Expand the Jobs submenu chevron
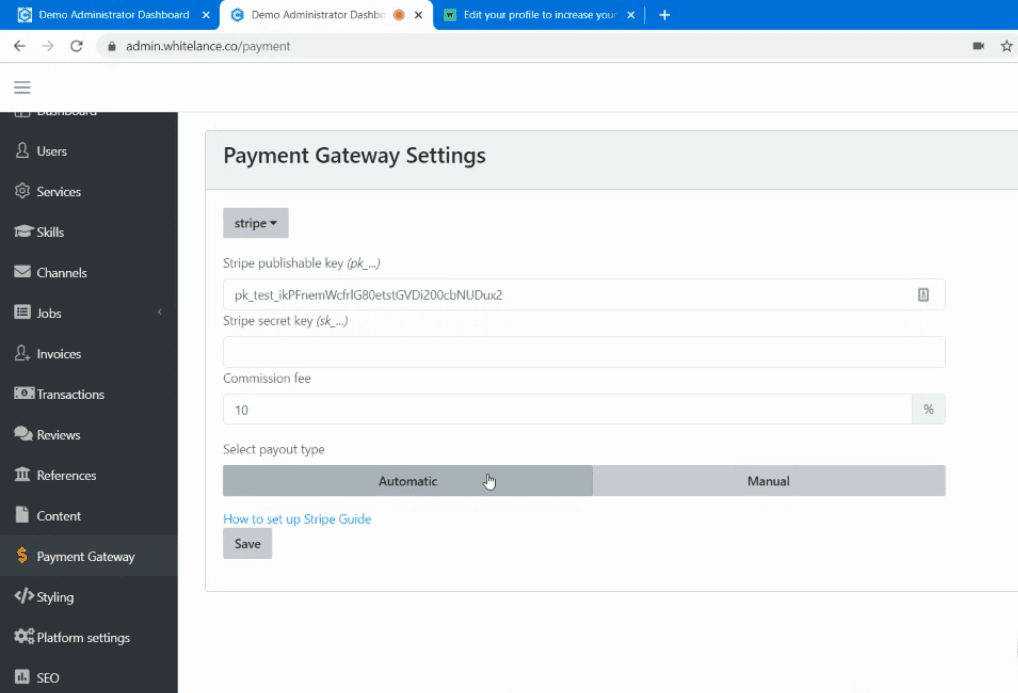This screenshot has width=1018, height=693. click(160, 312)
